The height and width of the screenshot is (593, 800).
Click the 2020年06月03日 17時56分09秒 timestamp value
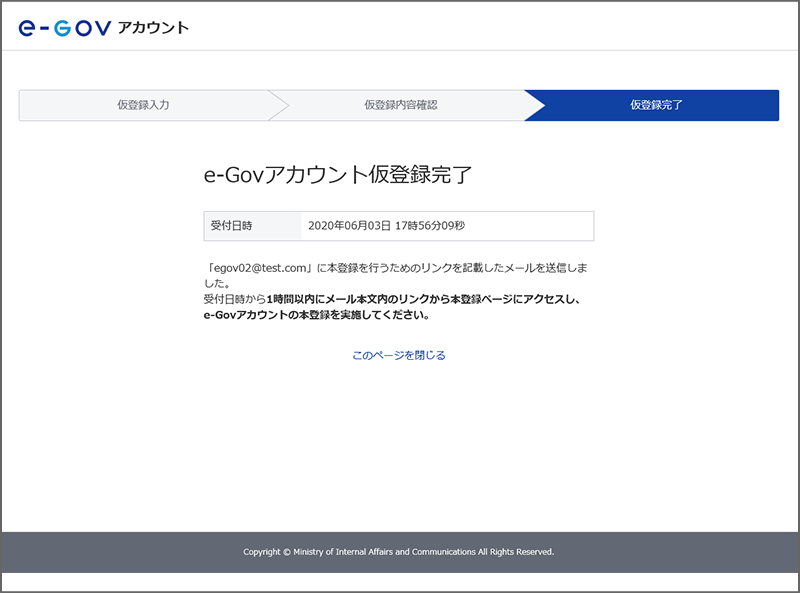point(387,226)
